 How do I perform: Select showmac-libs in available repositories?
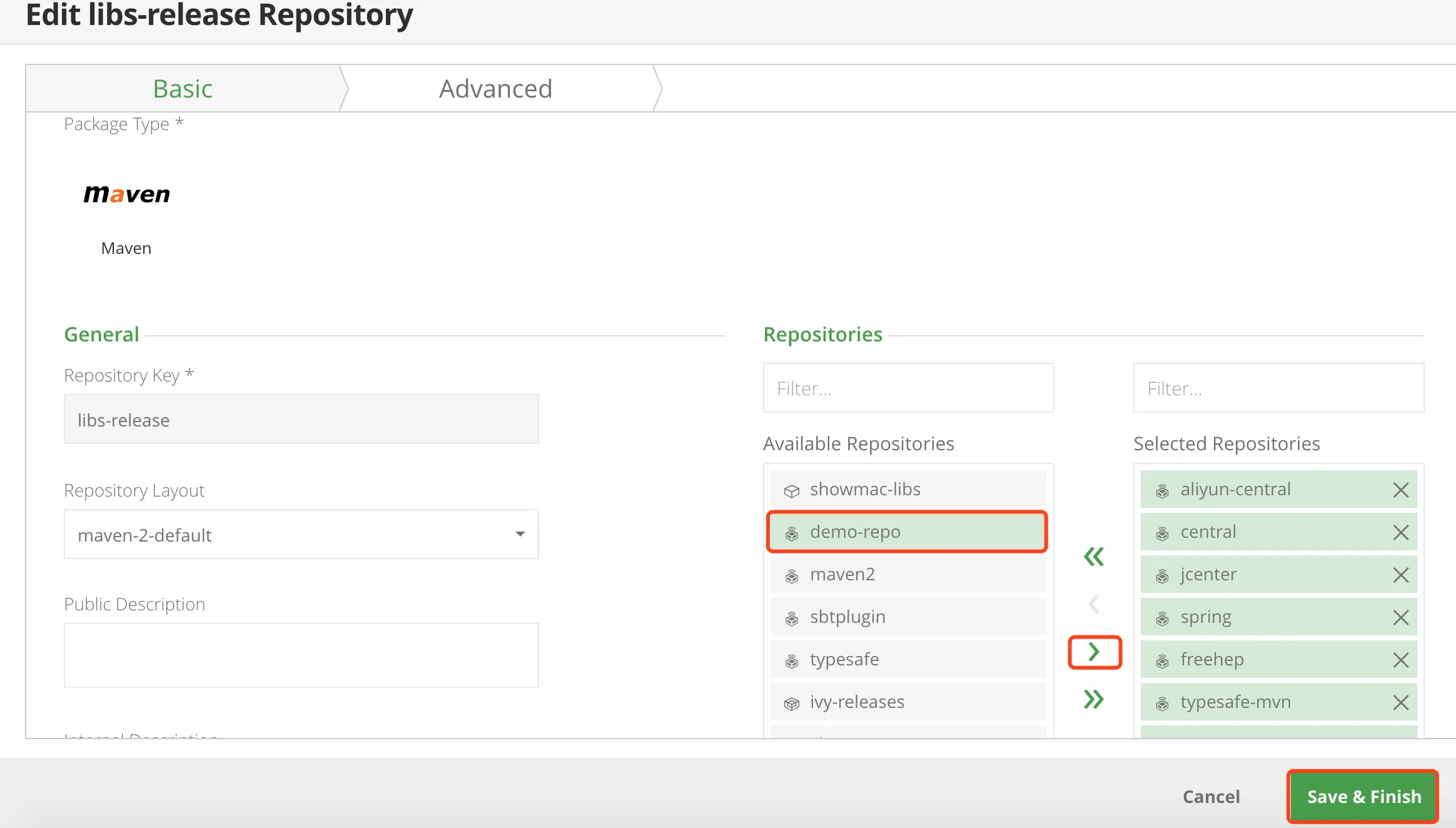point(907,489)
